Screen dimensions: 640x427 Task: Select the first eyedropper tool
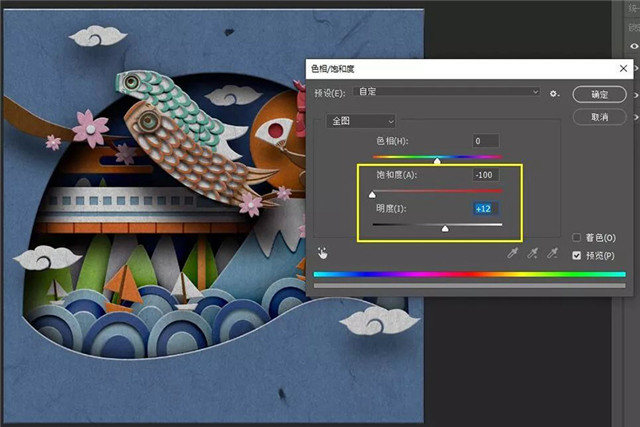(x=511, y=254)
